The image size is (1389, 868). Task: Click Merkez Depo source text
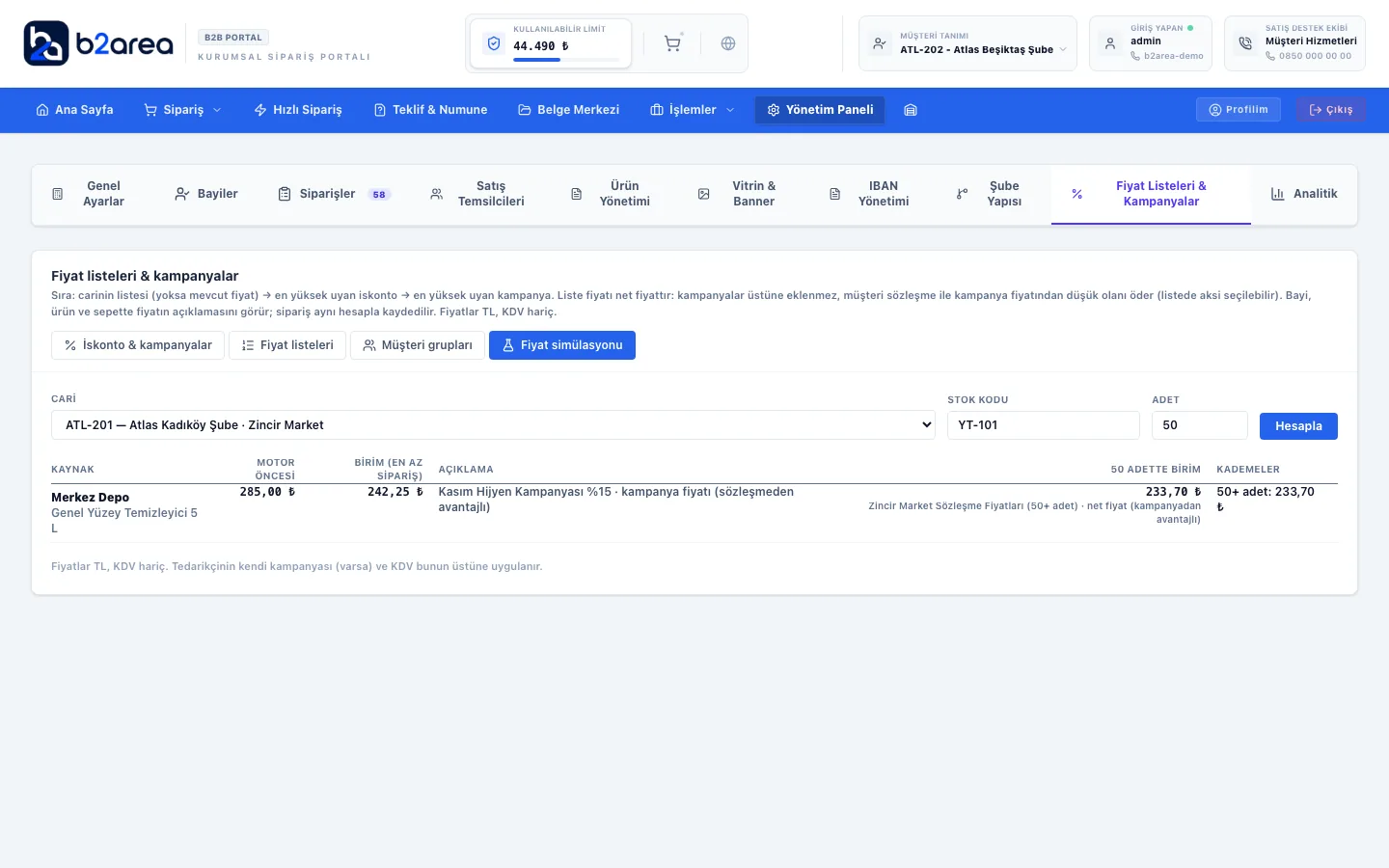pos(90,498)
